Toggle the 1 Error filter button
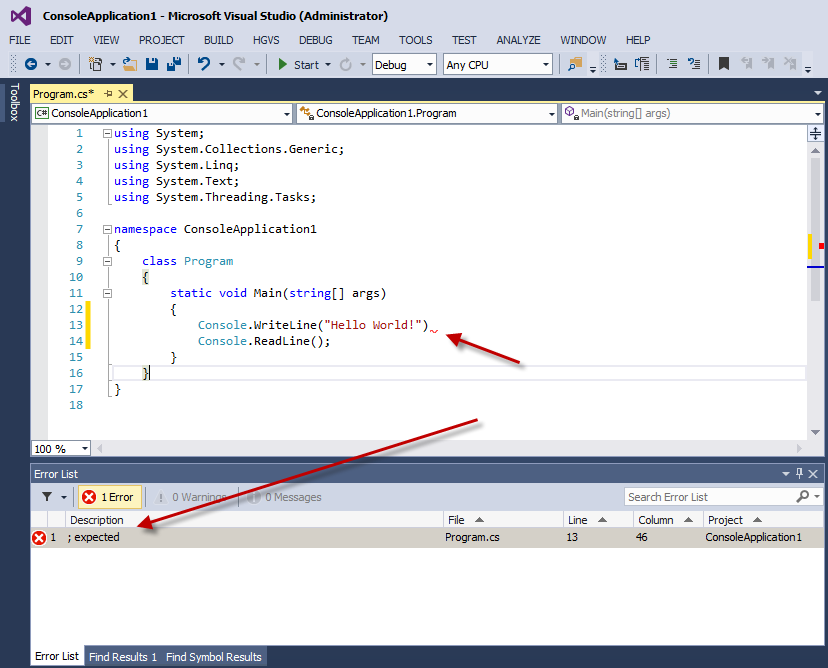The width and height of the screenshot is (828, 668). 110,497
